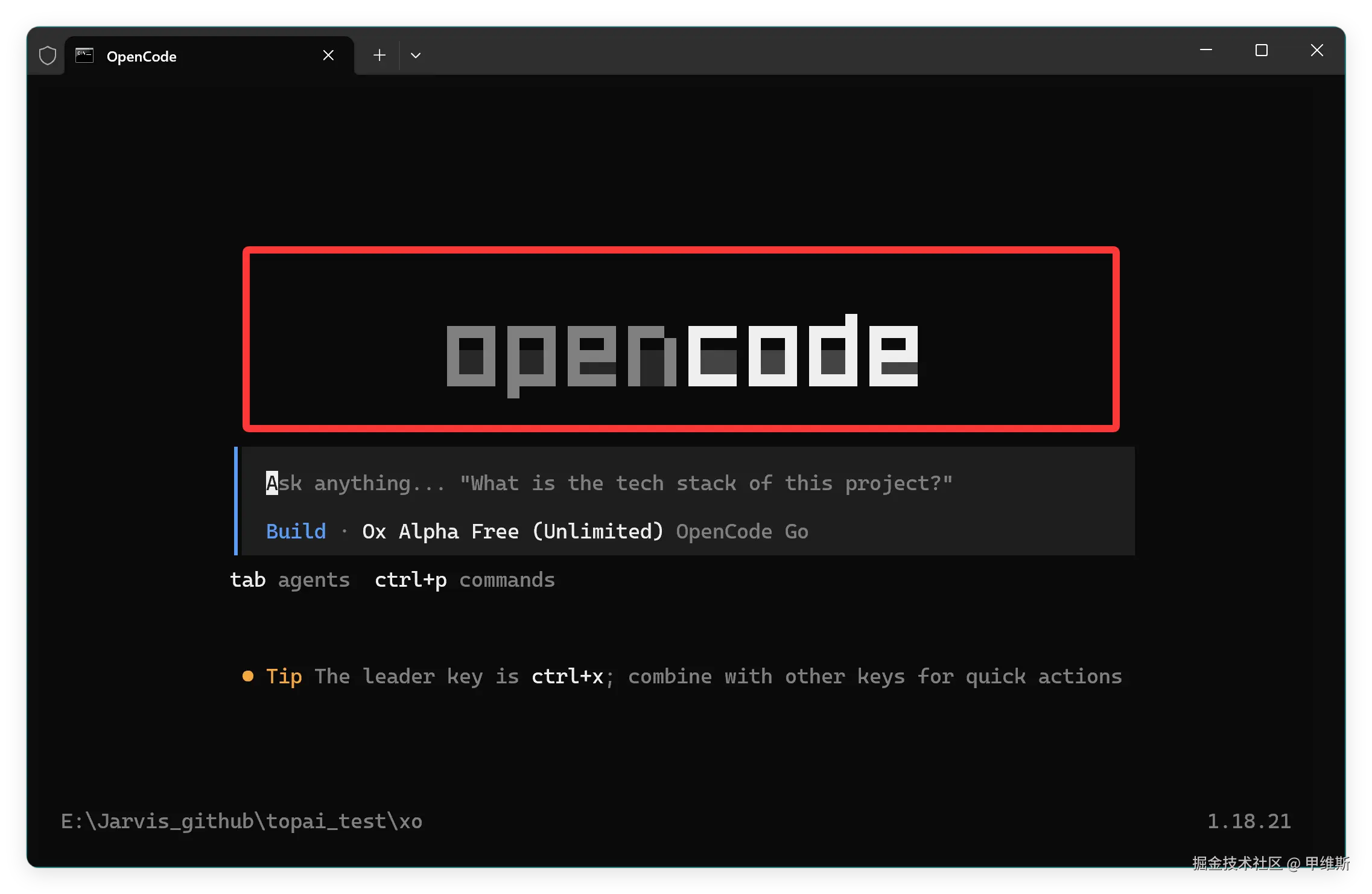This screenshot has width=1372, height=894.
Task: Open the new tab profile dropdown
Action: point(416,56)
